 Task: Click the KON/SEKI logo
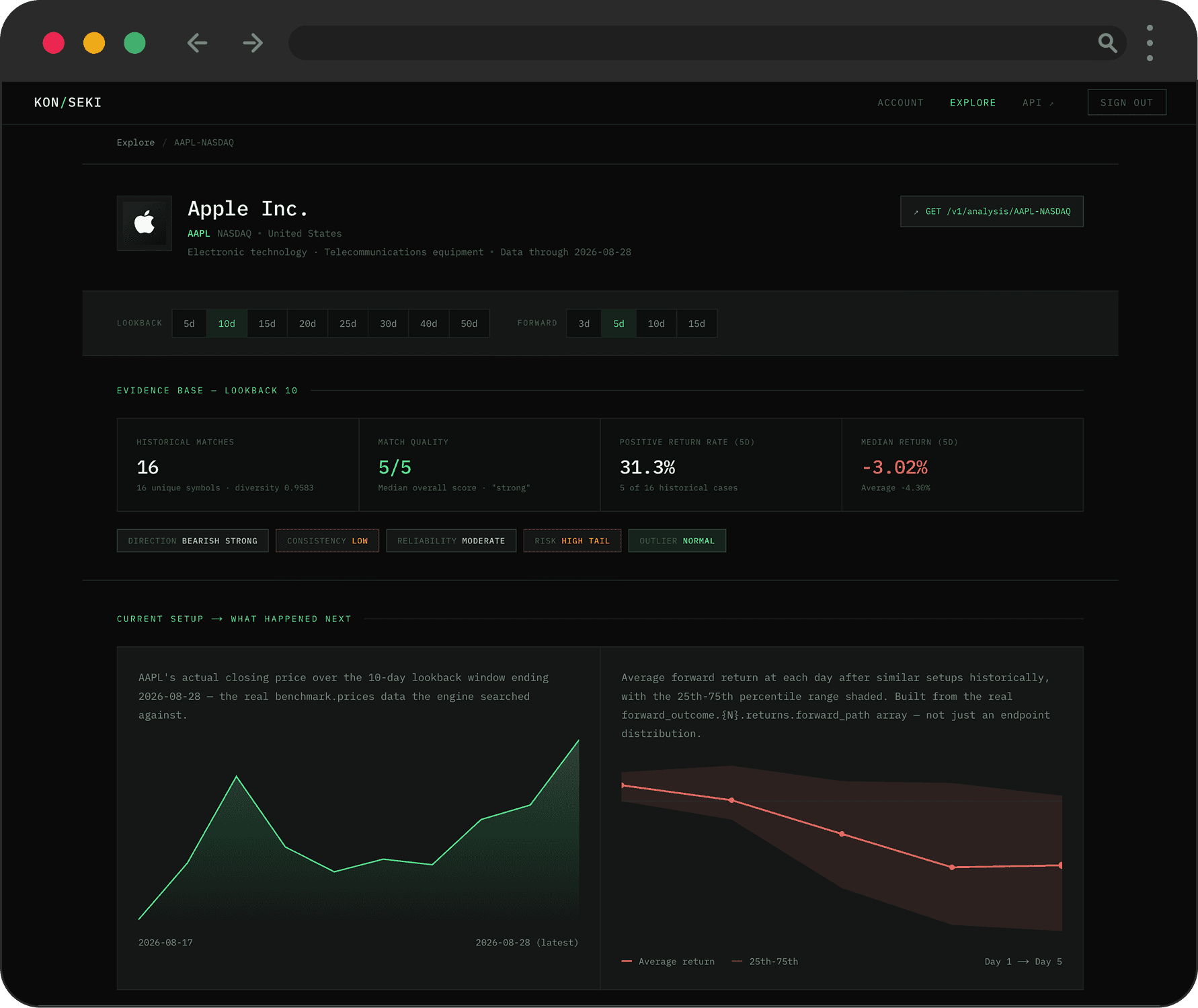pyautogui.click(x=68, y=102)
